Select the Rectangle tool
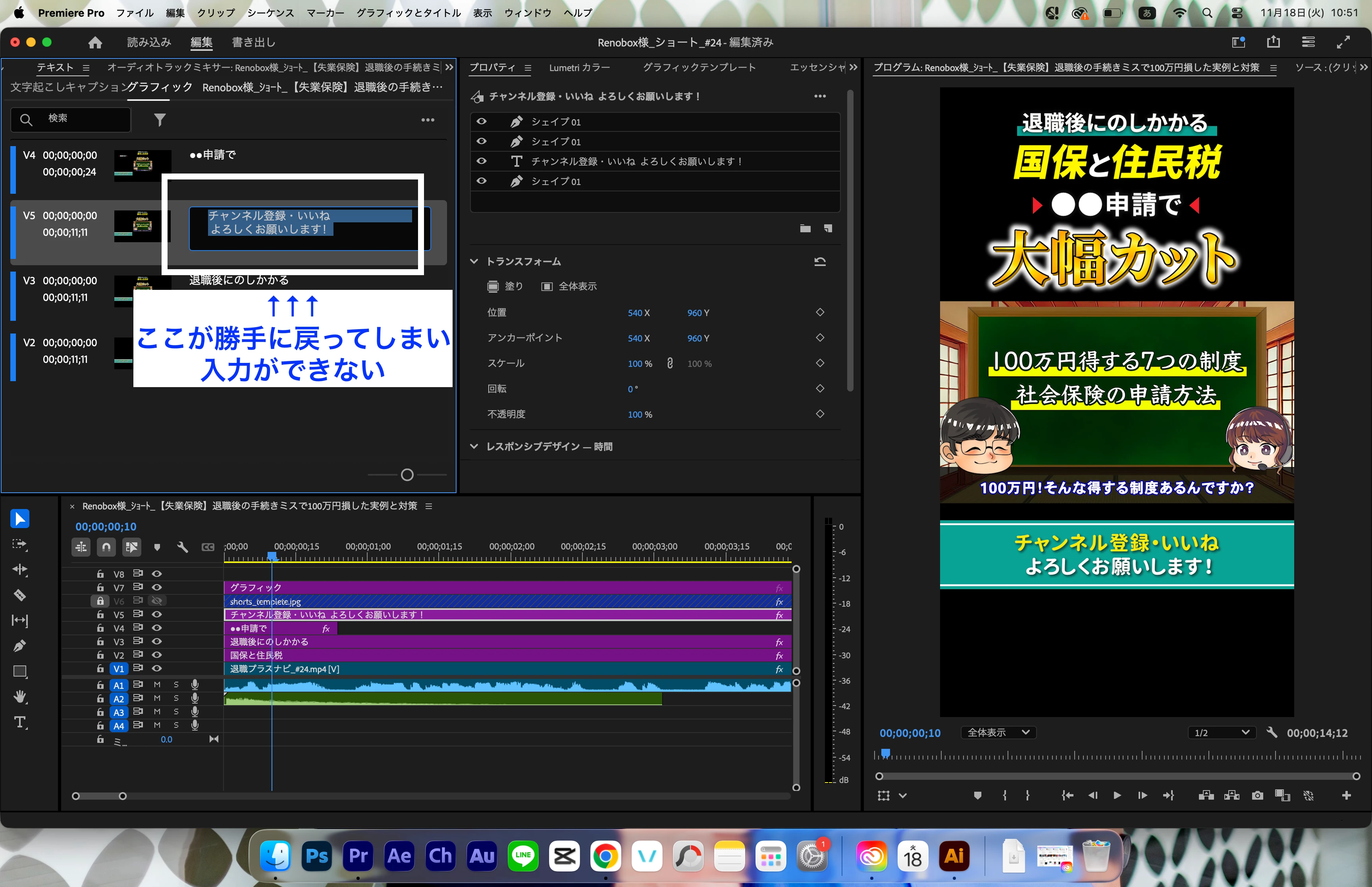The image size is (1372, 887). tap(19, 671)
